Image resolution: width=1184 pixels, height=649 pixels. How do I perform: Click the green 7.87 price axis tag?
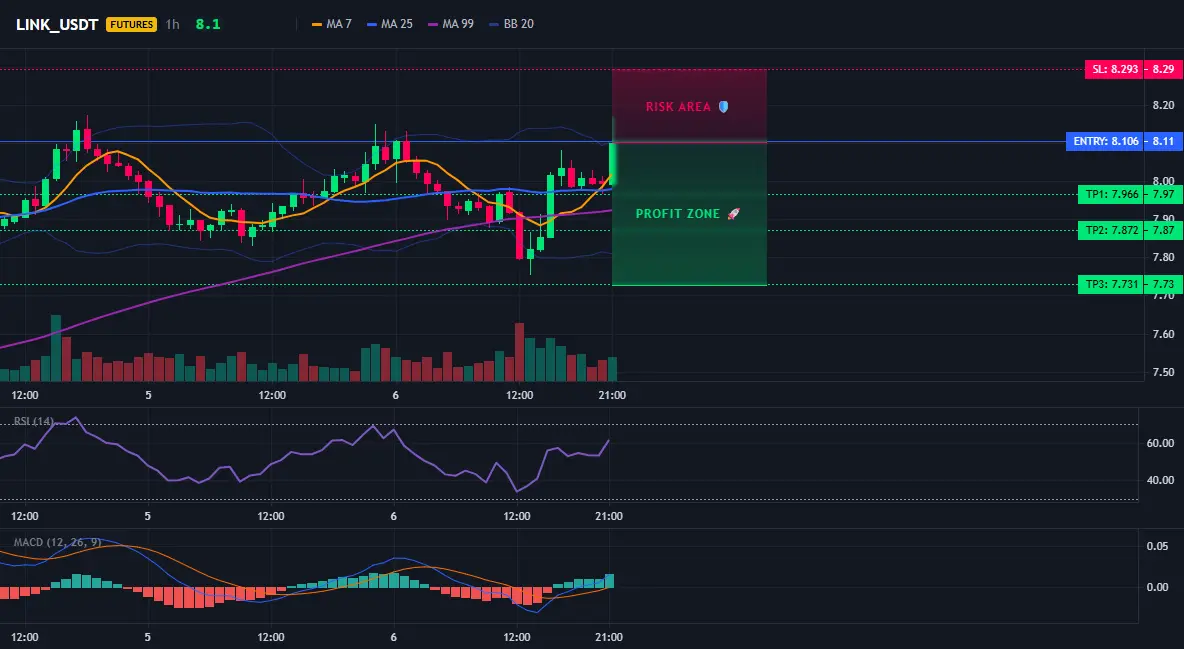[1163, 230]
